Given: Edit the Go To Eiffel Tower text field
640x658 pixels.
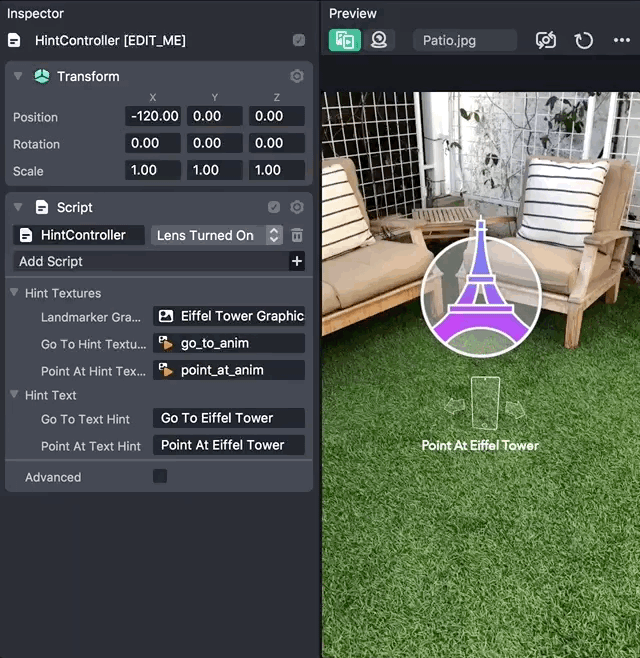Looking at the screenshot, I should click(x=229, y=418).
